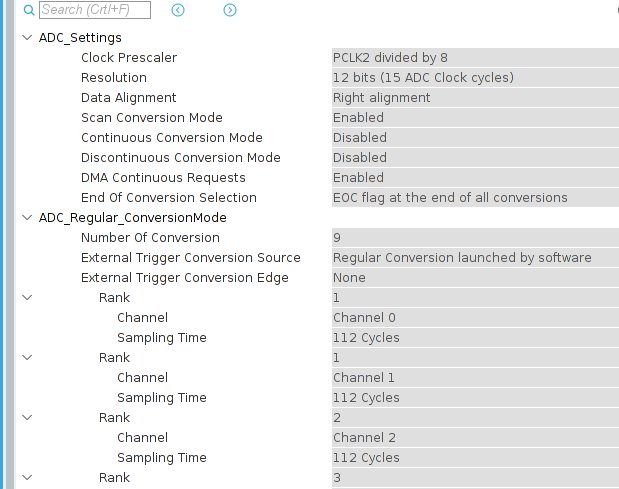Image resolution: width=619 pixels, height=489 pixels.
Task: Collapse the Rank group for Channel 0
Action: [x=27, y=298]
